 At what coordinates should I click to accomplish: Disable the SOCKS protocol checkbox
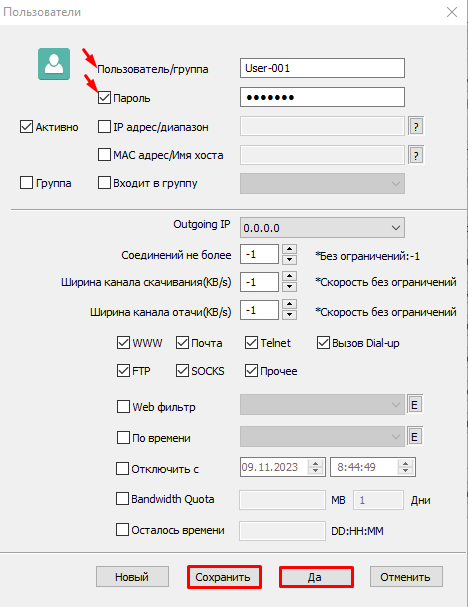182,370
